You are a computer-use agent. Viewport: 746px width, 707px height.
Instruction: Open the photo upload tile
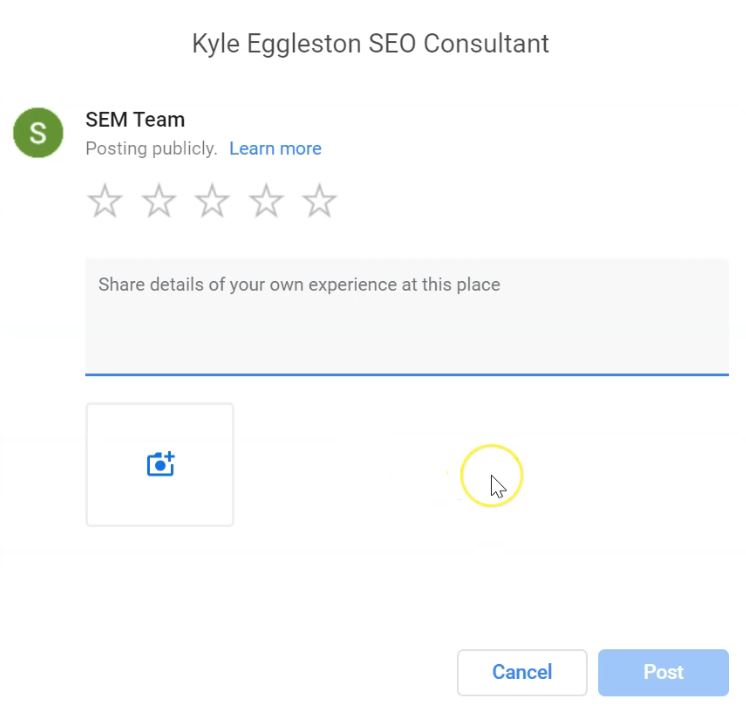[x=159, y=465]
